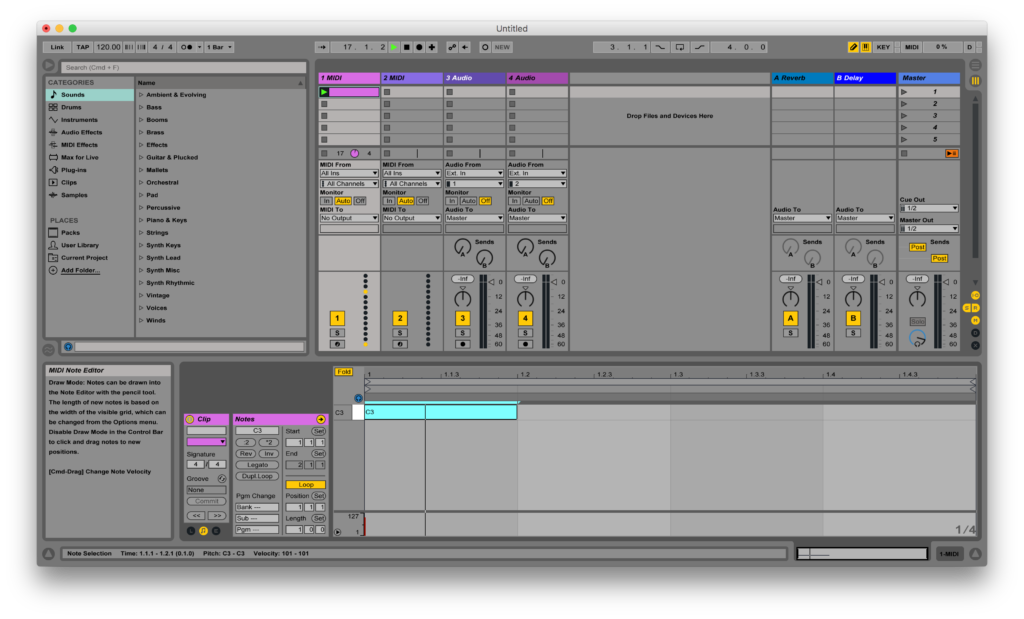Open the MIDI From dropdown on 1 MIDI
Screen dimensions: 1024x619
[349, 173]
